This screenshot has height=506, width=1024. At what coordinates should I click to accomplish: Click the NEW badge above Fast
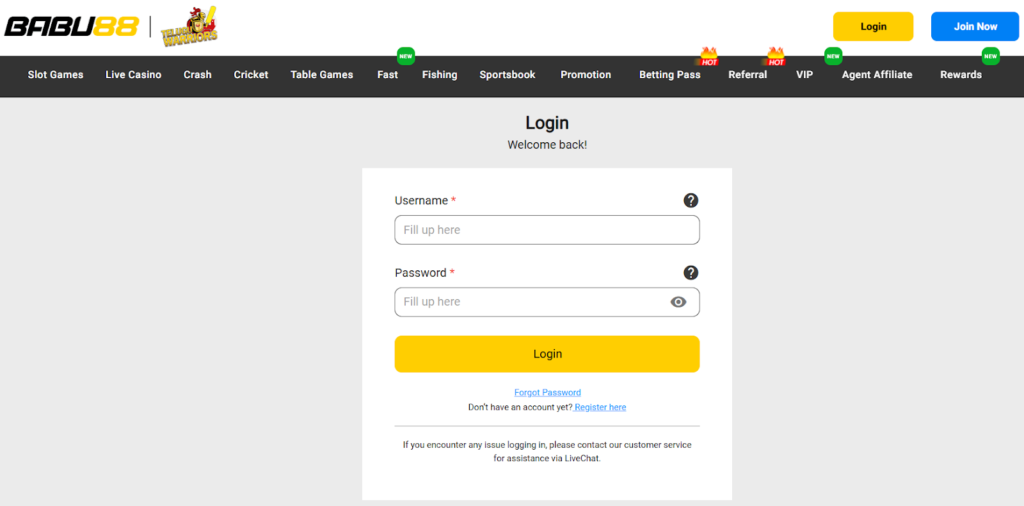405,55
